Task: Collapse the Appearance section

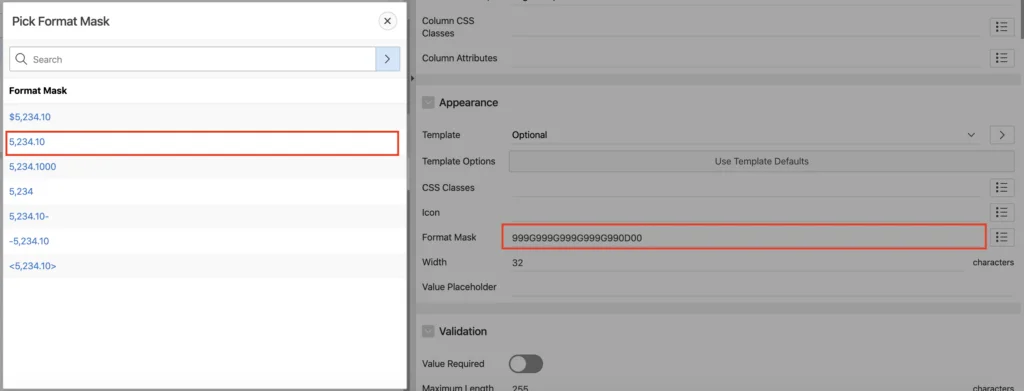Action: click(x=428, y=102)
